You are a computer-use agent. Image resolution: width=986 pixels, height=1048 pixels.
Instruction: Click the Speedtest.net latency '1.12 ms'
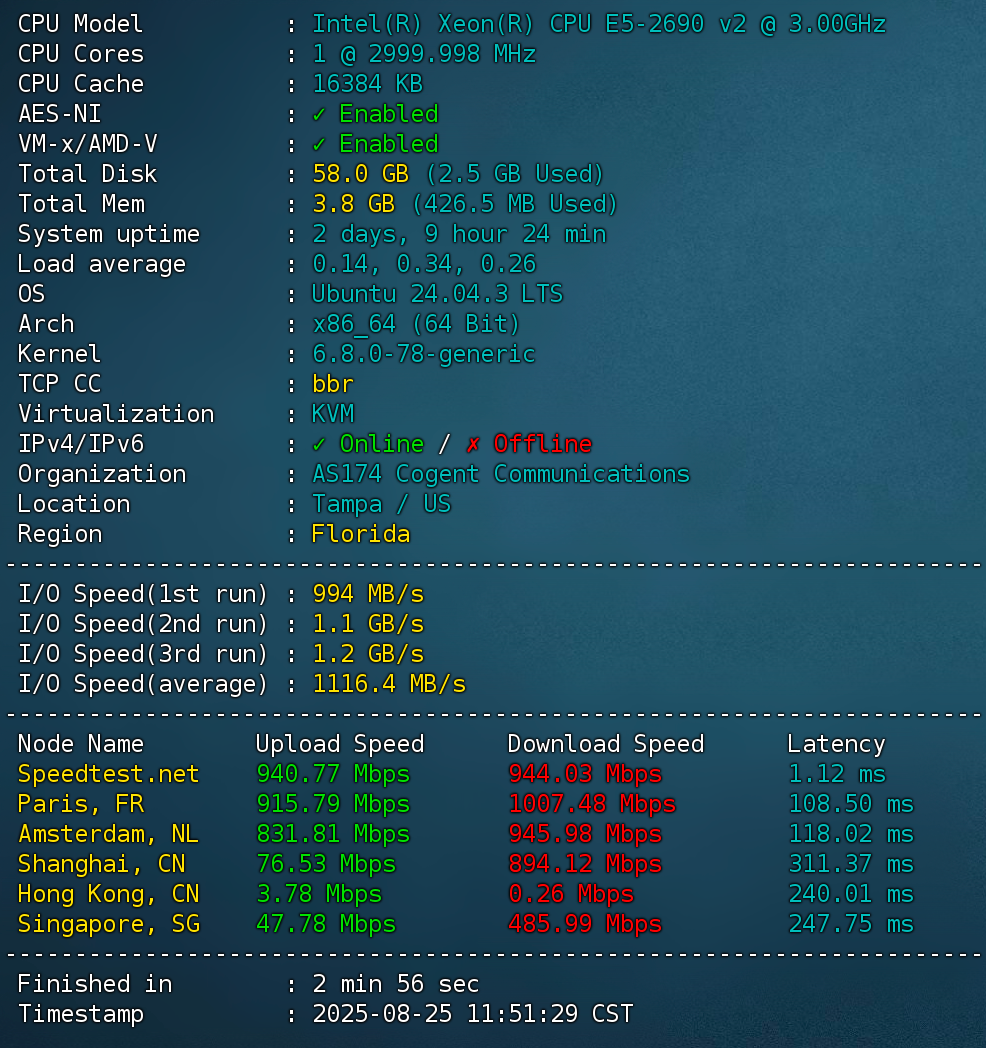coord(837,774)
